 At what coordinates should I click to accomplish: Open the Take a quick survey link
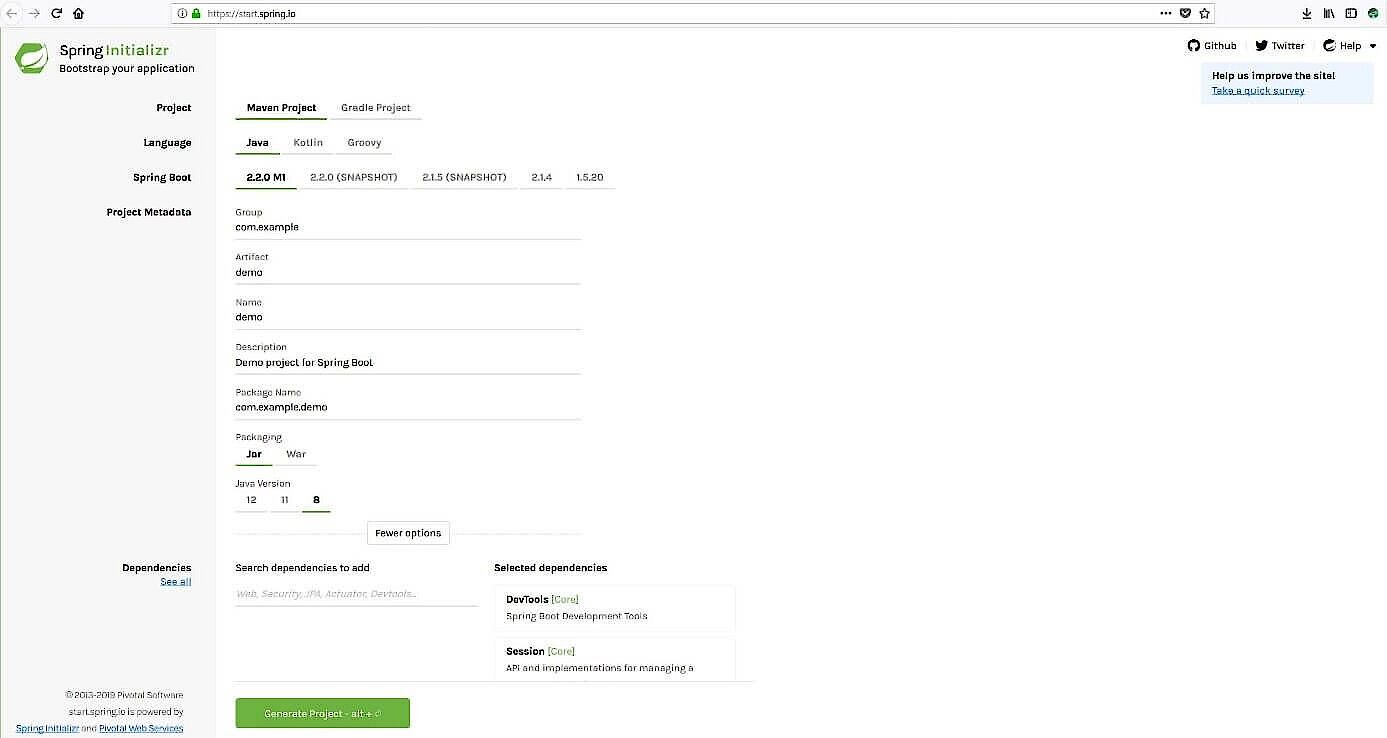pos(1257,91)
